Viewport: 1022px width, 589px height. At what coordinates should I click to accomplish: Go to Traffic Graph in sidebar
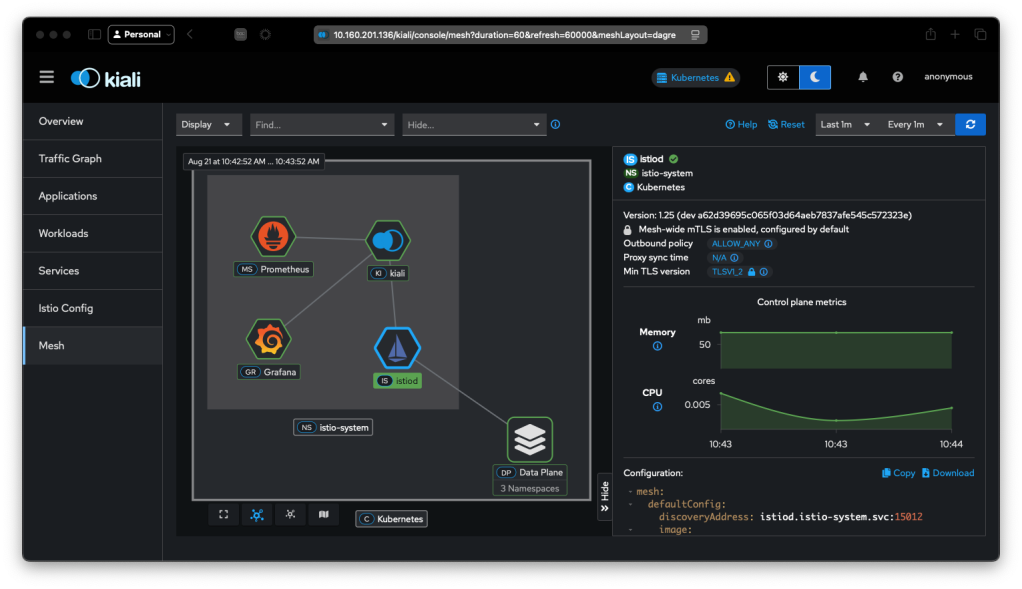pyautogui.click(x=70, y=158)
